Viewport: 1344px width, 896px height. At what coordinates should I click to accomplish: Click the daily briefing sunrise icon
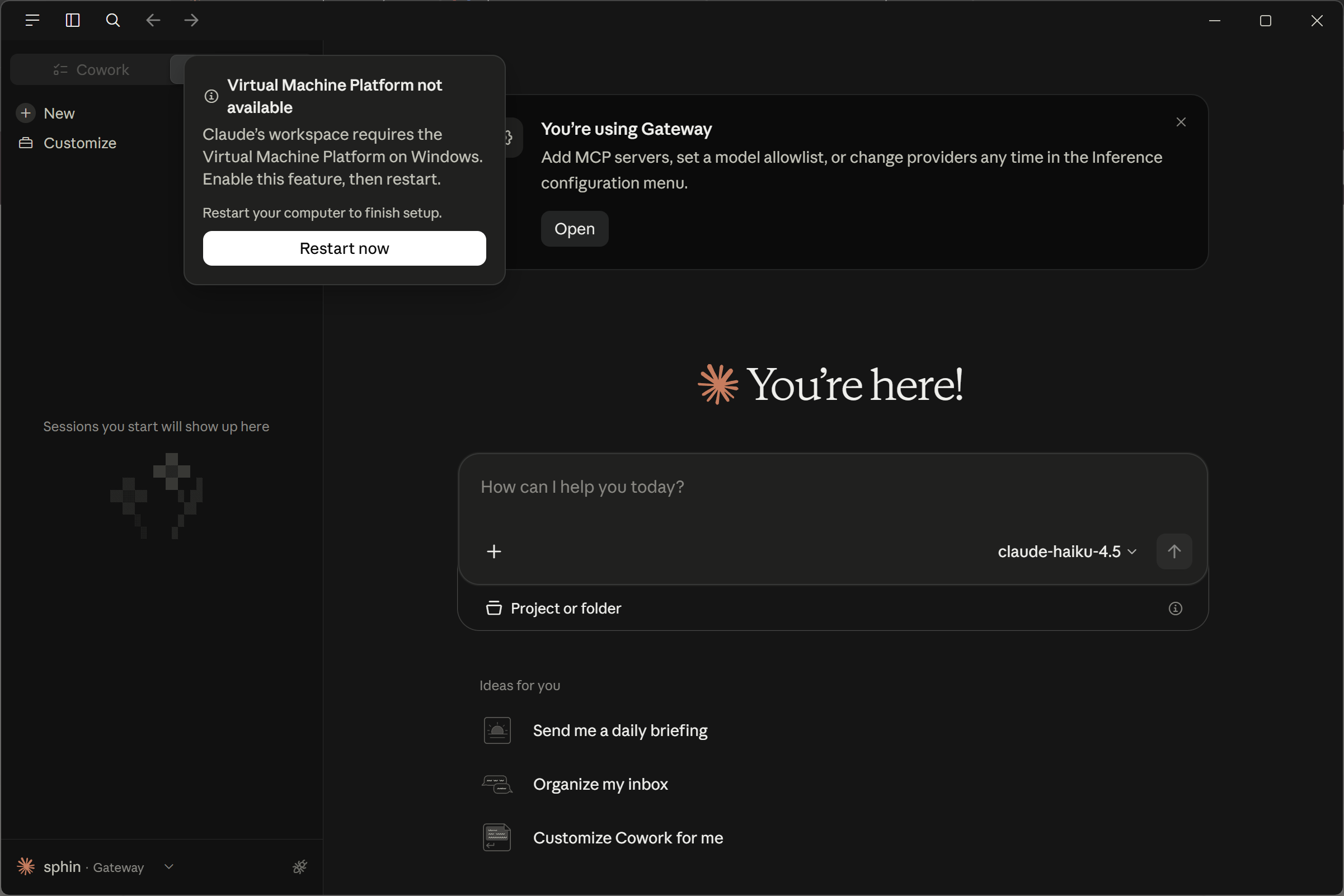497,730
